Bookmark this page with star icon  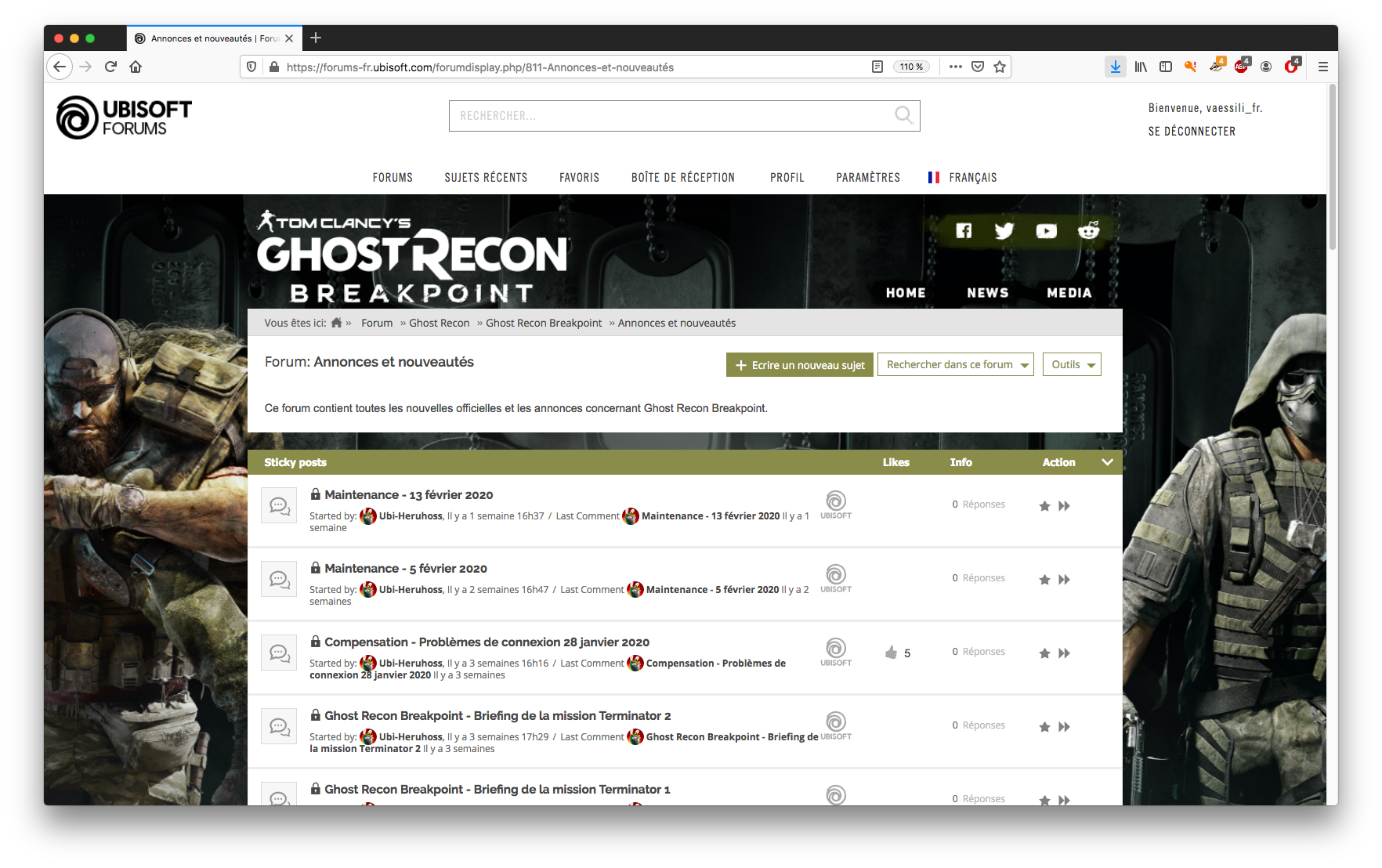coord(1000,67)
